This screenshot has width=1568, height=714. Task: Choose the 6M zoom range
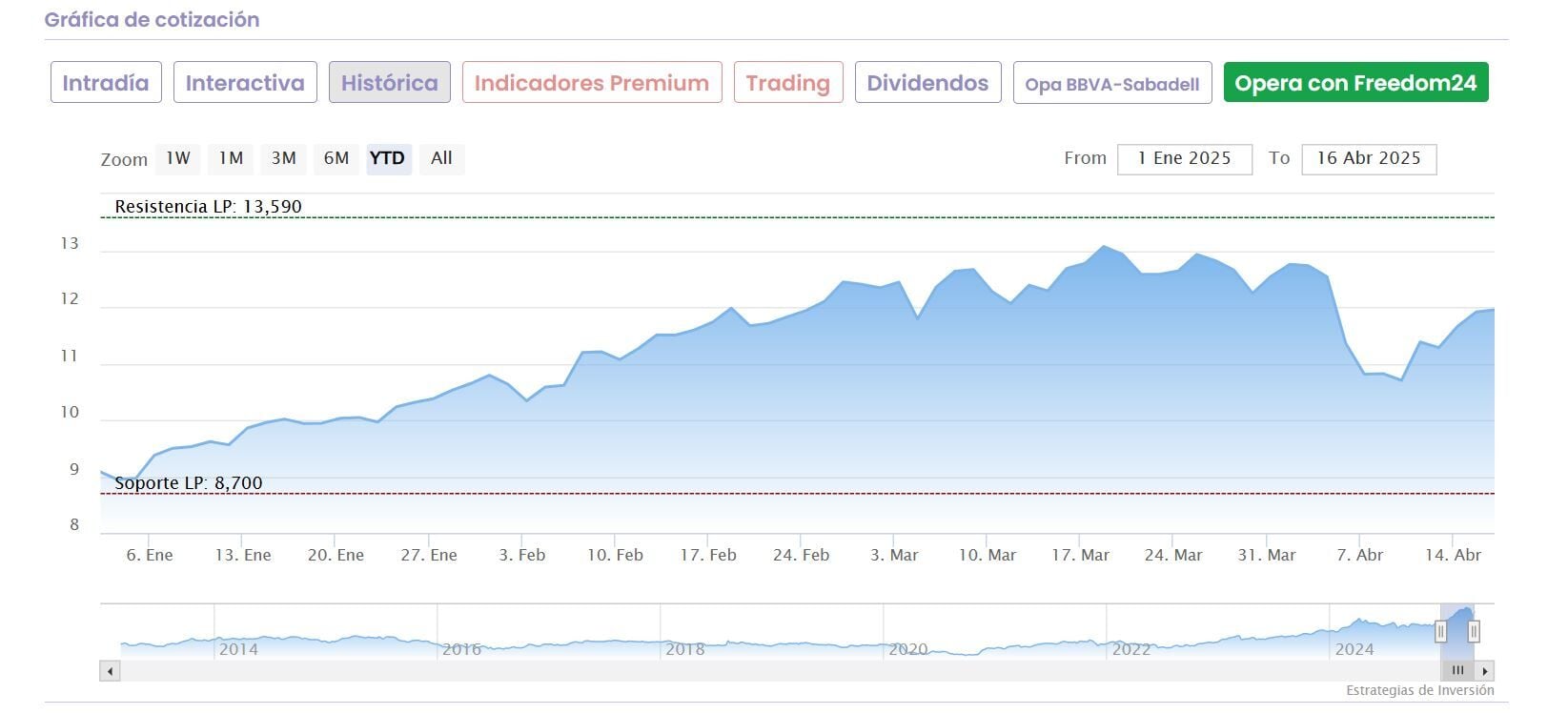(x=336, y=158)
